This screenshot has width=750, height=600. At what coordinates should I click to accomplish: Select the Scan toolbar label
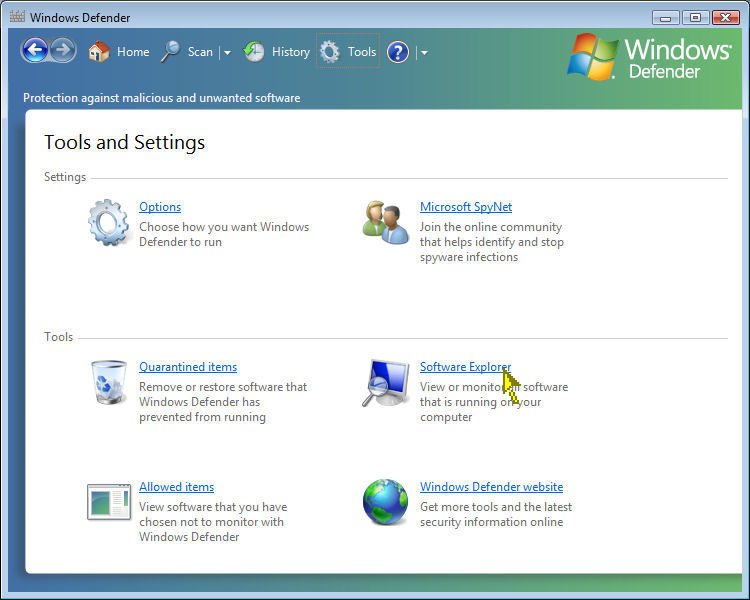[200, 52]
